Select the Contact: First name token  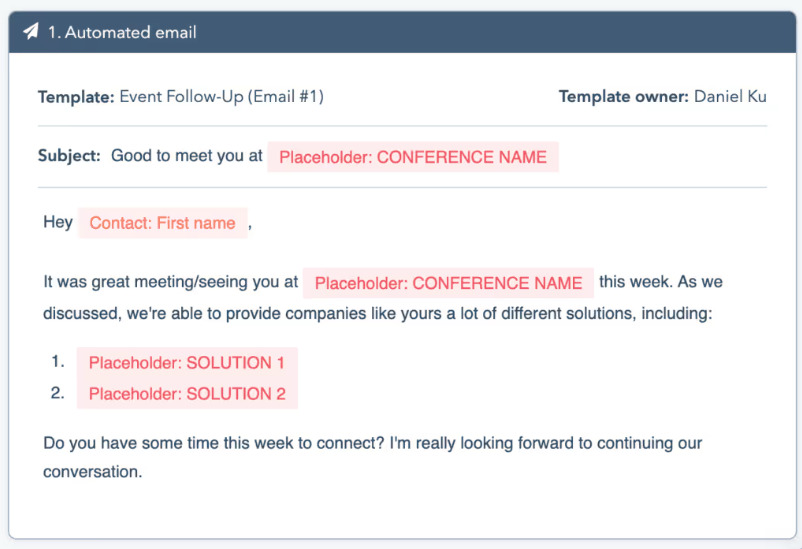[x=163, y=223]
